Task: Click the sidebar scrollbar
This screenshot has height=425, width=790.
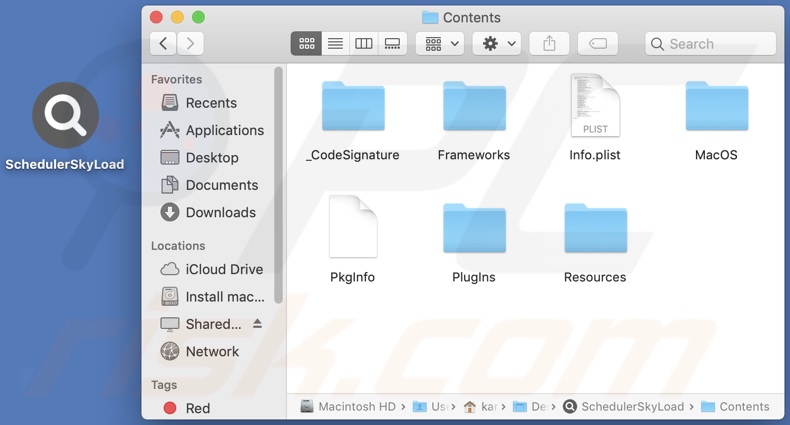Action: pyautogui.click(x=278, y=185)
